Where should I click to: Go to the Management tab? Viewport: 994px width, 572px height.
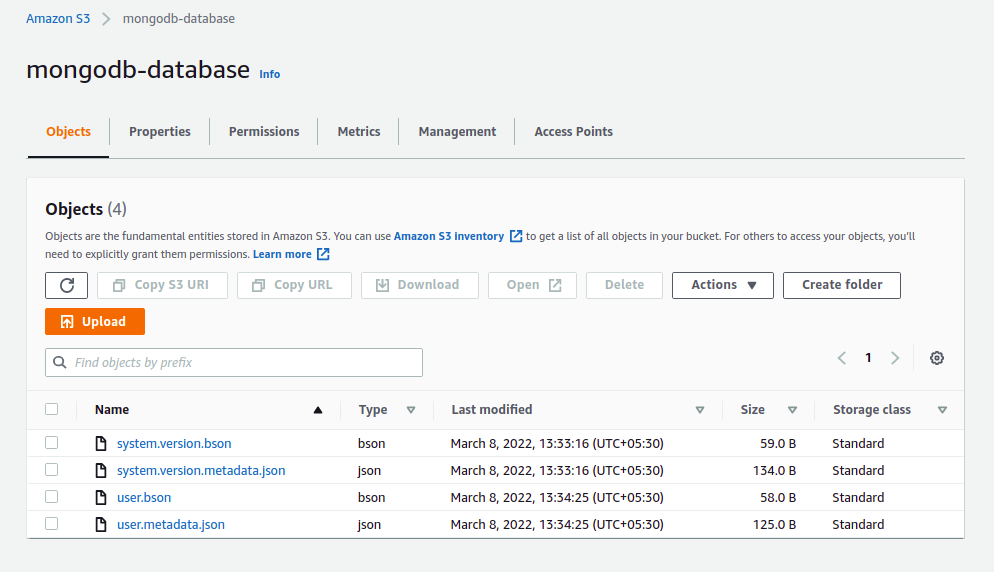(x=457, y=132)
